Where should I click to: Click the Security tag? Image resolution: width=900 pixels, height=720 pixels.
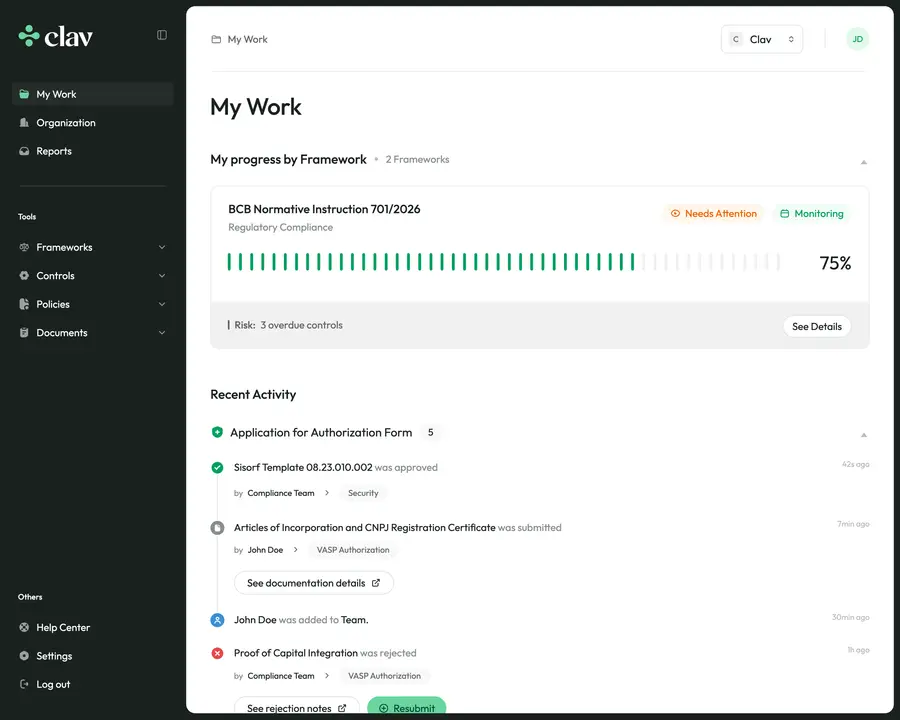tap(363, 493)
